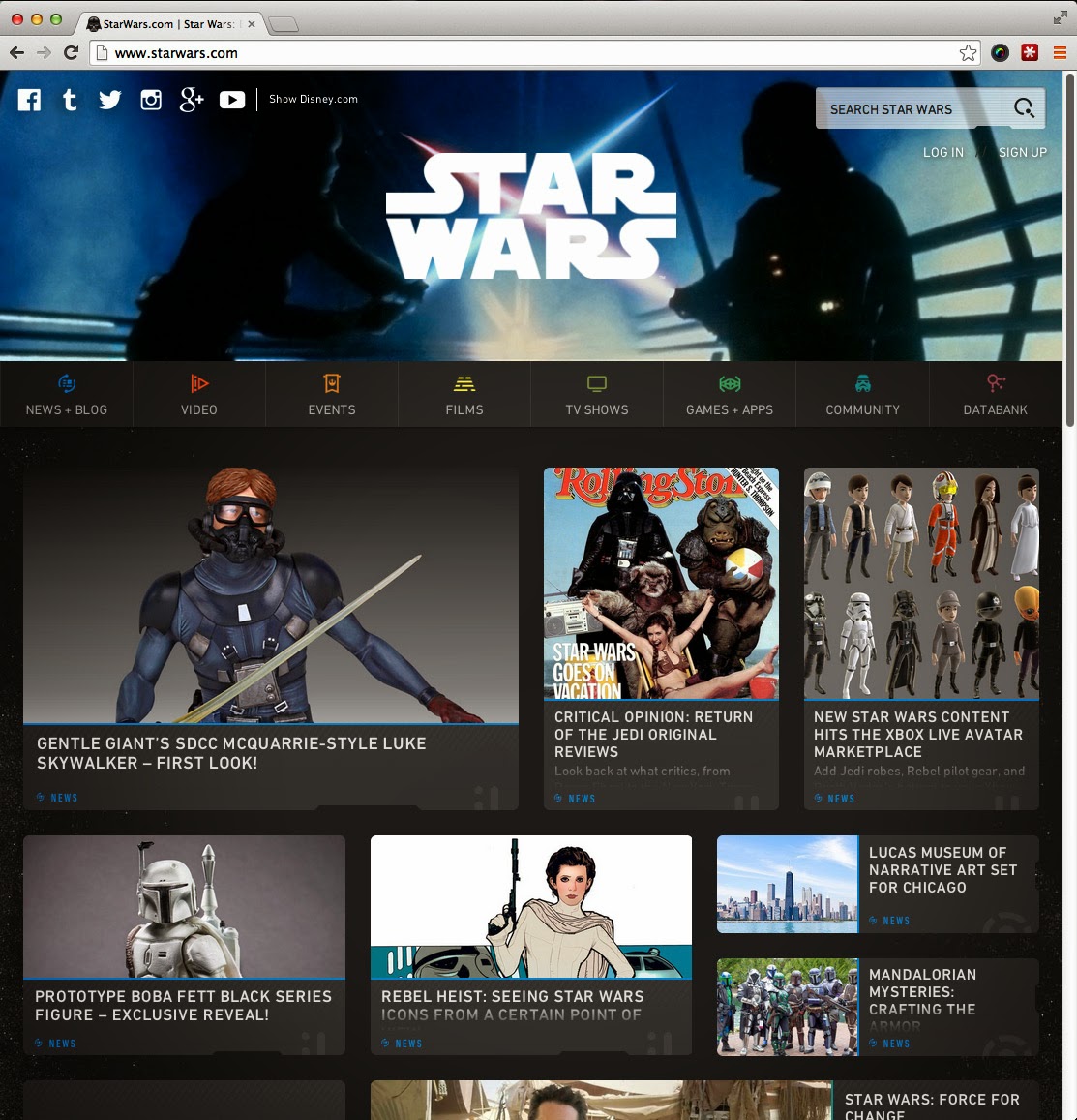The width and height of the screenshot is (1077, 1120).
Task: Open the TV Shows section
Action: 597,394
